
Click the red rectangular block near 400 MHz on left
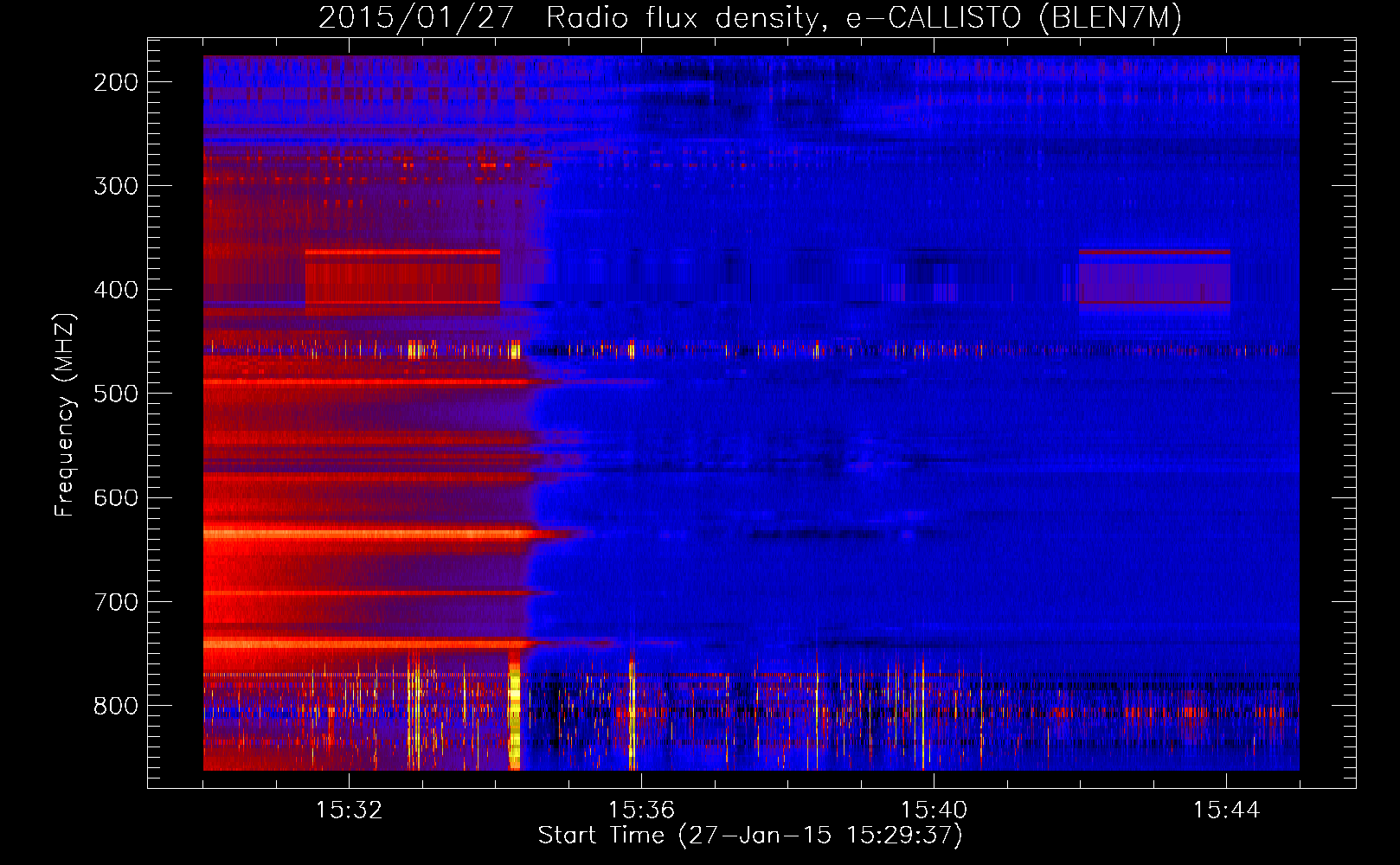402,277
